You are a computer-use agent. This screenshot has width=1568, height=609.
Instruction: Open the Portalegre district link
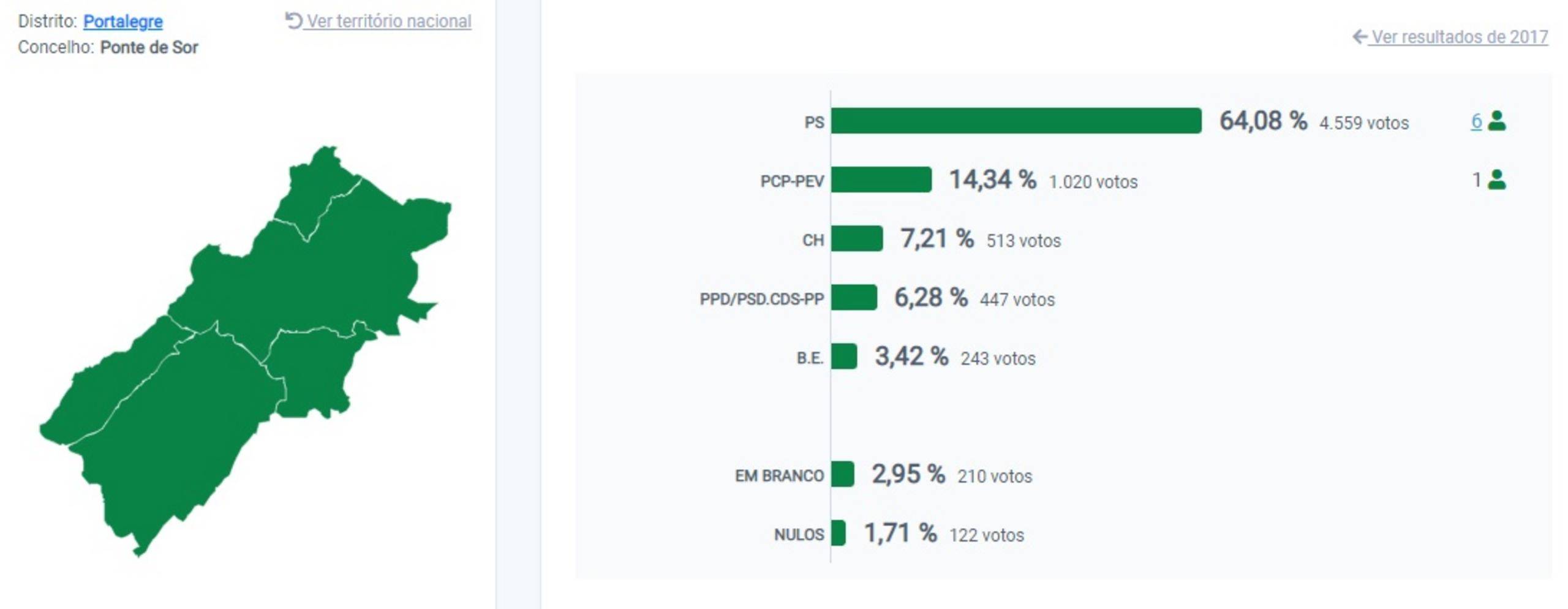point(123,21)
